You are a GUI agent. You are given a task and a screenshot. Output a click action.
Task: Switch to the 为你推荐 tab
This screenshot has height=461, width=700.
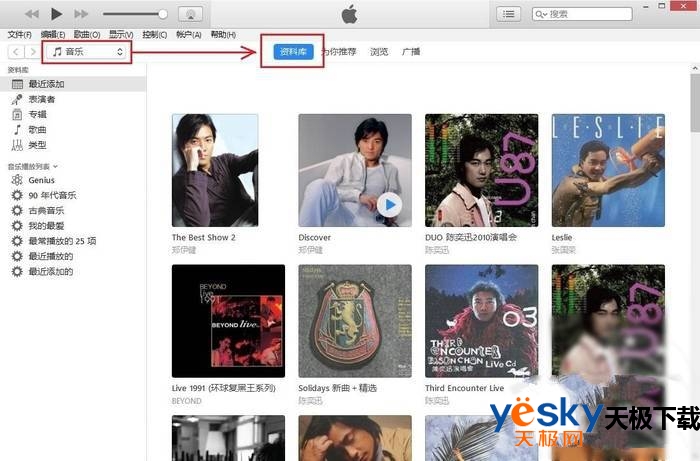coord(339,52)
